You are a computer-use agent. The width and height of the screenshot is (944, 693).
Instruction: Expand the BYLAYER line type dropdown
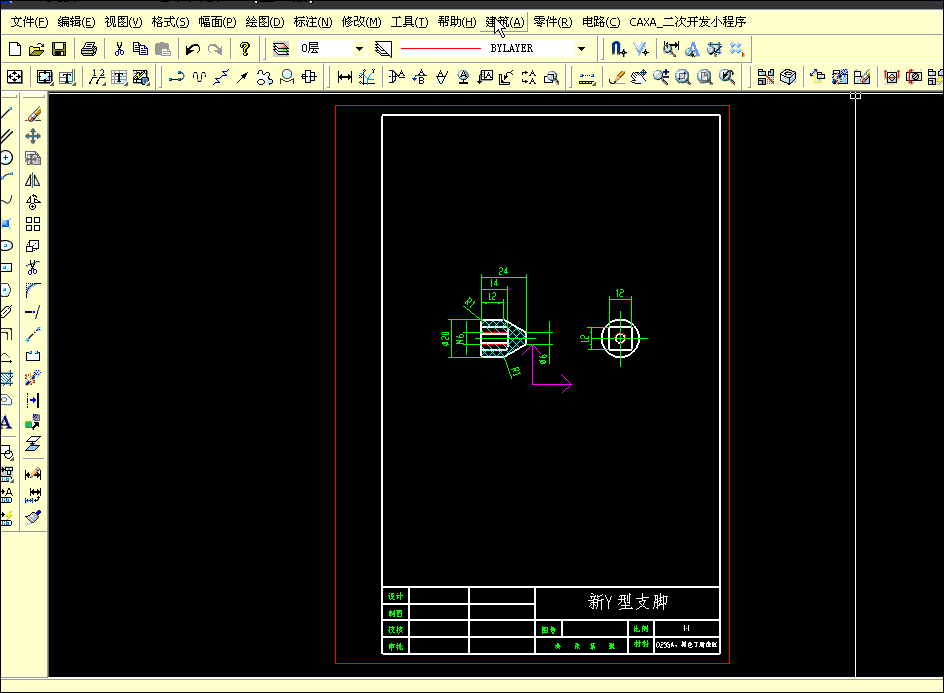click(x=582, y=49)
